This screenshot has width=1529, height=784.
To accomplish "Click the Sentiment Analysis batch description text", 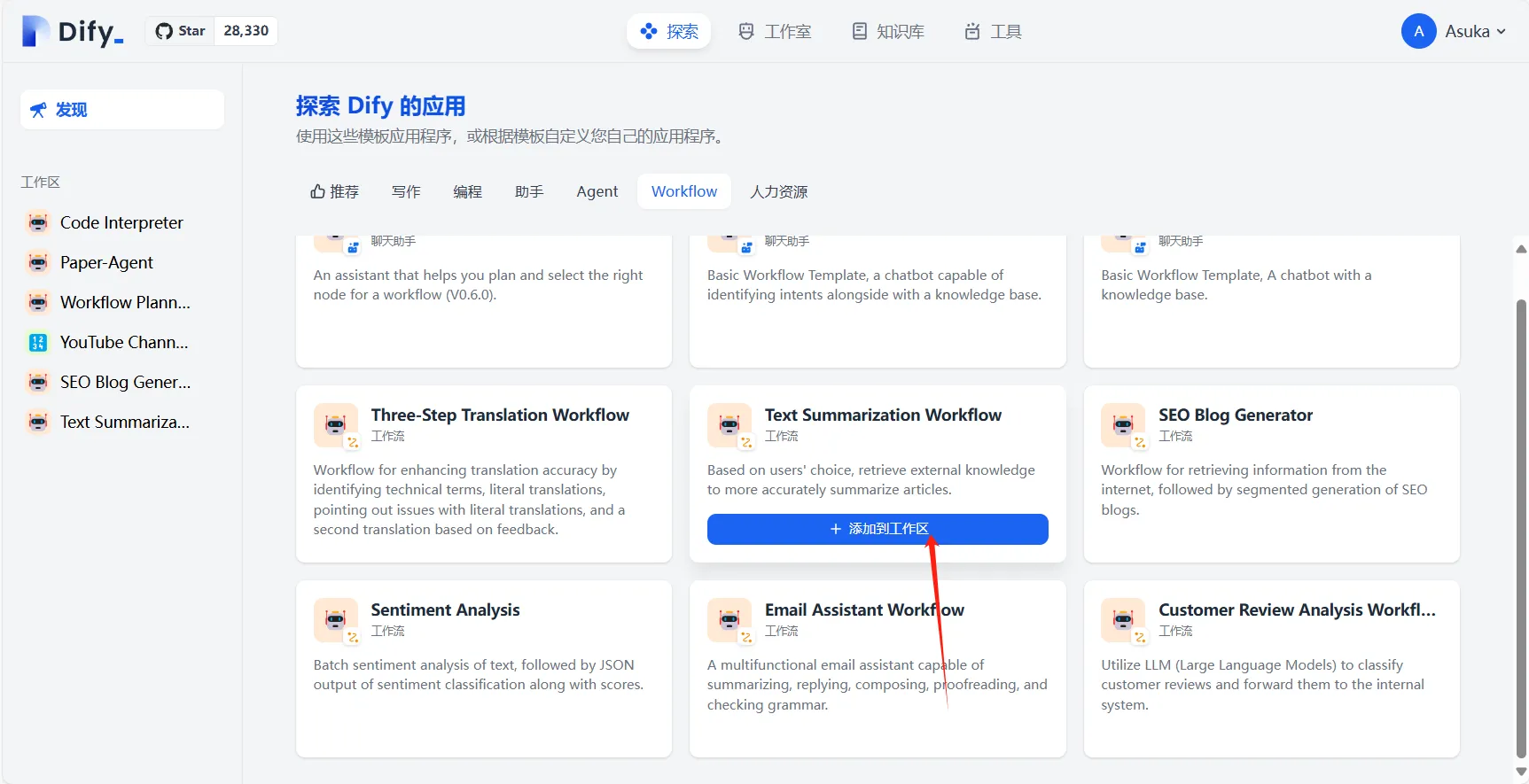I will [479, 674].
